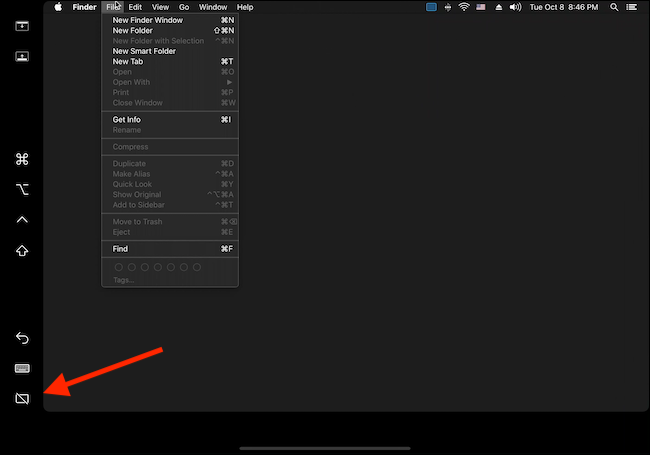The width and height of the screenshot is (650, 455).
Task: Open the Go menu
Action: [184, 7]
